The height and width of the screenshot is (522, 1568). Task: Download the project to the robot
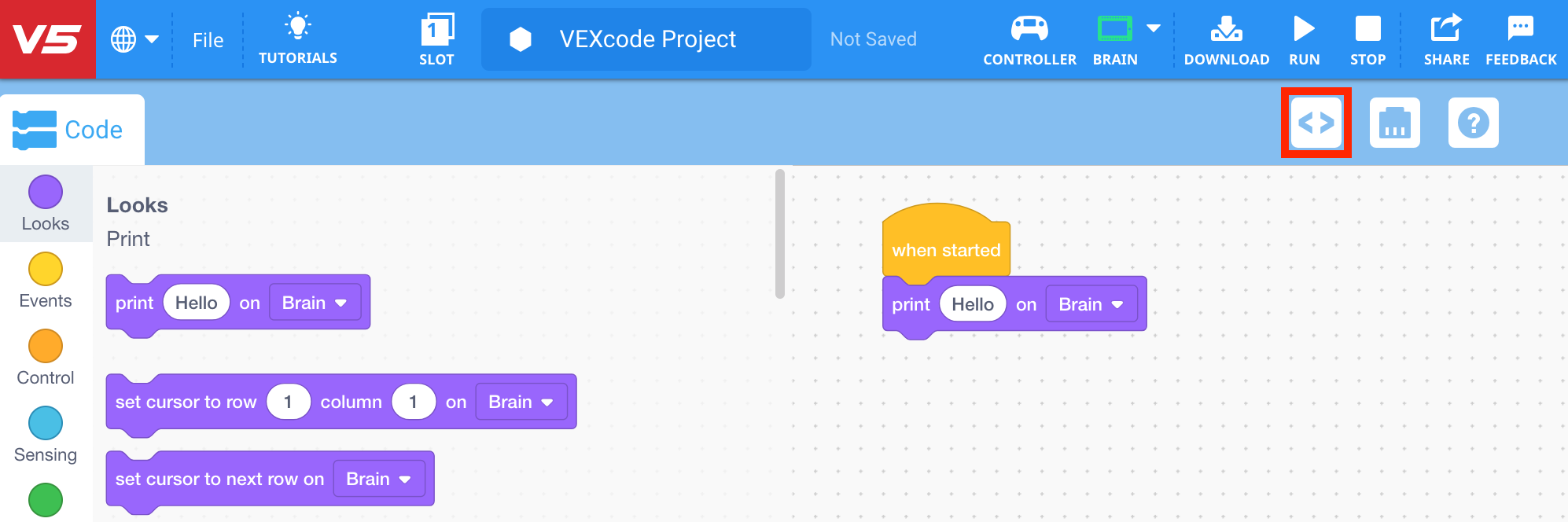[1226, 38]
